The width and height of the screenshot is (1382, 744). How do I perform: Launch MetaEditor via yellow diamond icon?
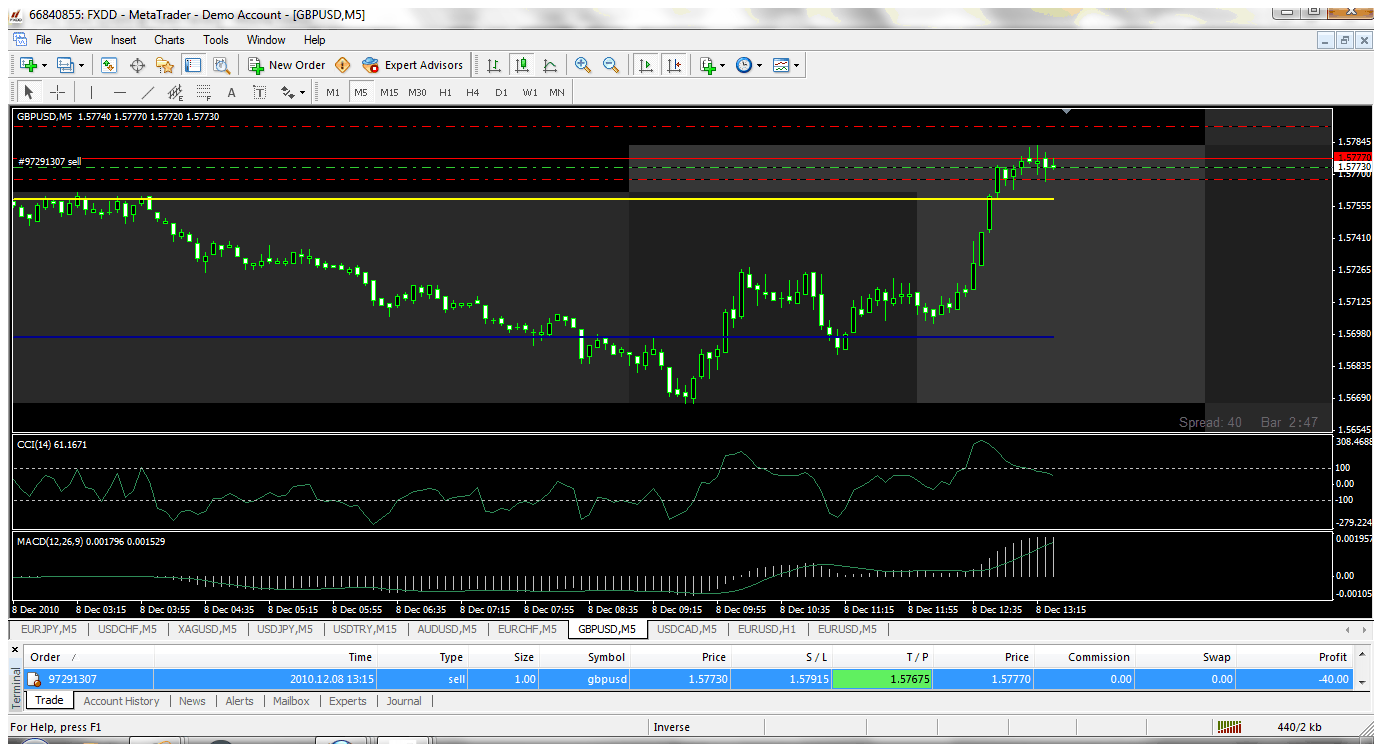pos(343,65)
